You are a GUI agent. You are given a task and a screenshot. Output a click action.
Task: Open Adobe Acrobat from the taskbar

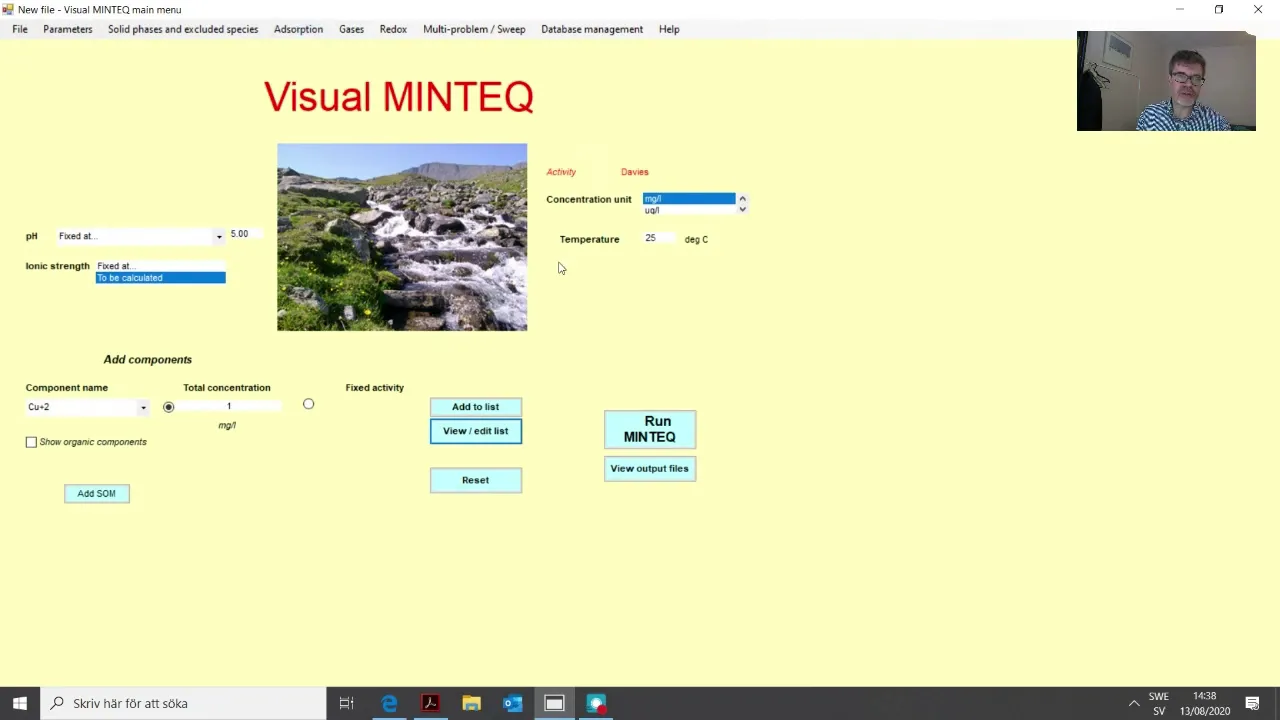pyautogui.click(x=430, y=703)
